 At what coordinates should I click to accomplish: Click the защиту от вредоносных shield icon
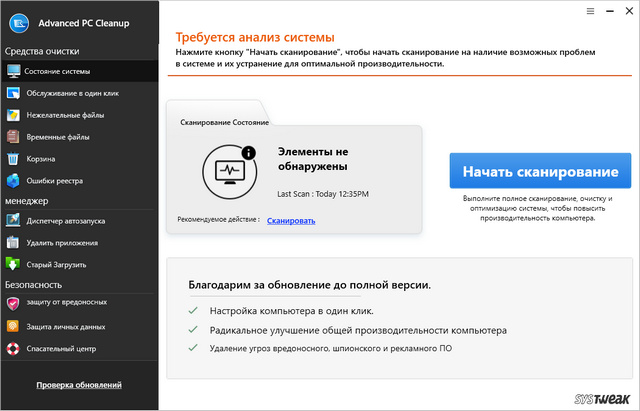pyautogui.click(x=13, y=302)
